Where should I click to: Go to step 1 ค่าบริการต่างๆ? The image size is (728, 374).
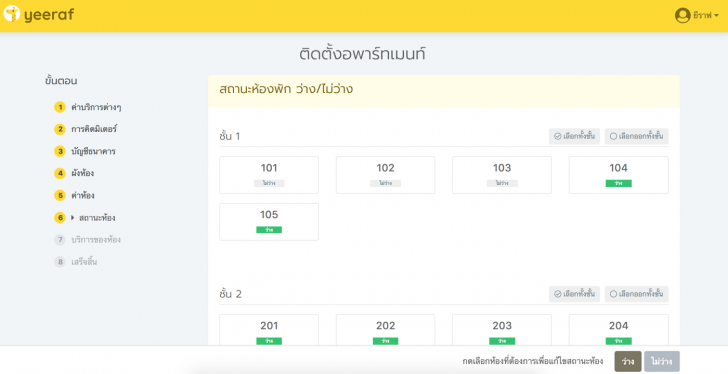click(96, 107)
